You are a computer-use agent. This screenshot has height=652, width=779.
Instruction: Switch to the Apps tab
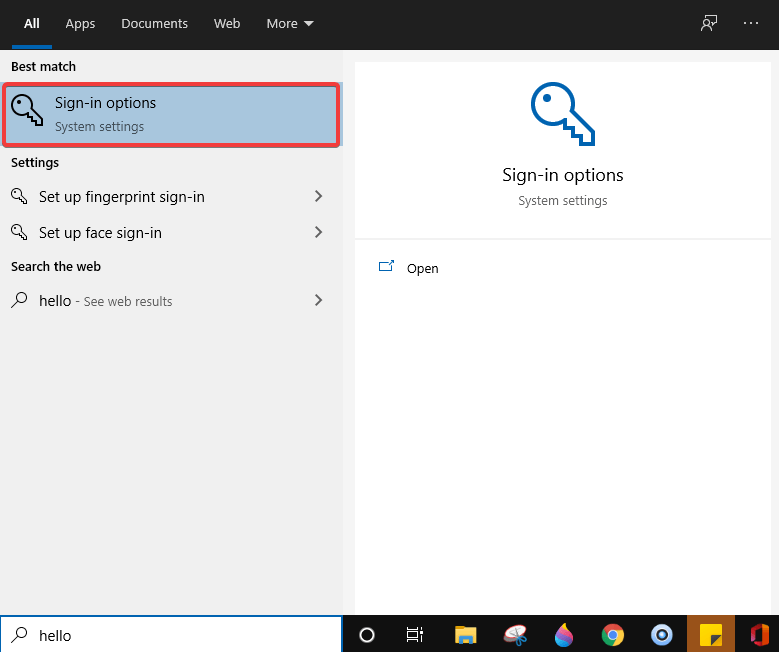point(80,23)
